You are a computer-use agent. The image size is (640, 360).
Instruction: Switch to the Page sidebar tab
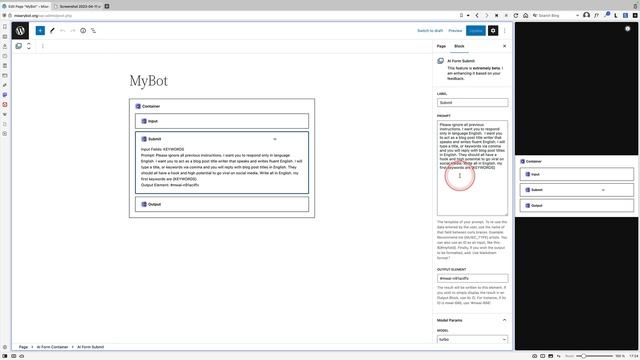tap(441, 46)
